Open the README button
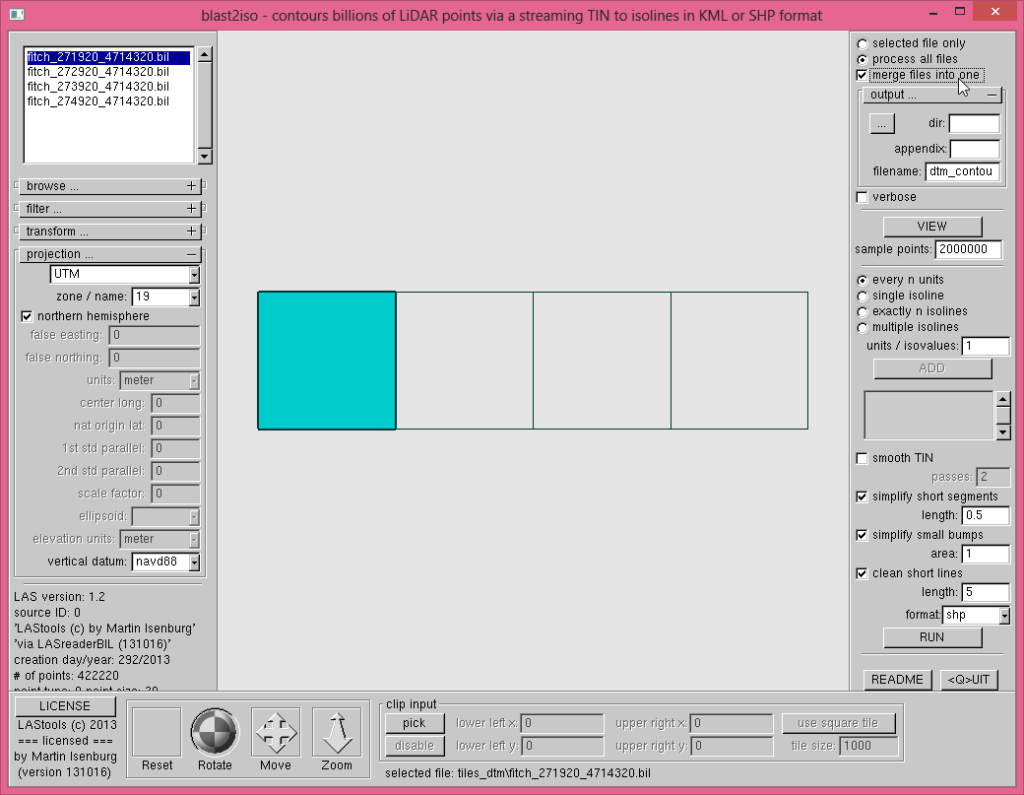Image resolution: width=1024 pixels, height=795 pixels. click(x=897, y=680)
